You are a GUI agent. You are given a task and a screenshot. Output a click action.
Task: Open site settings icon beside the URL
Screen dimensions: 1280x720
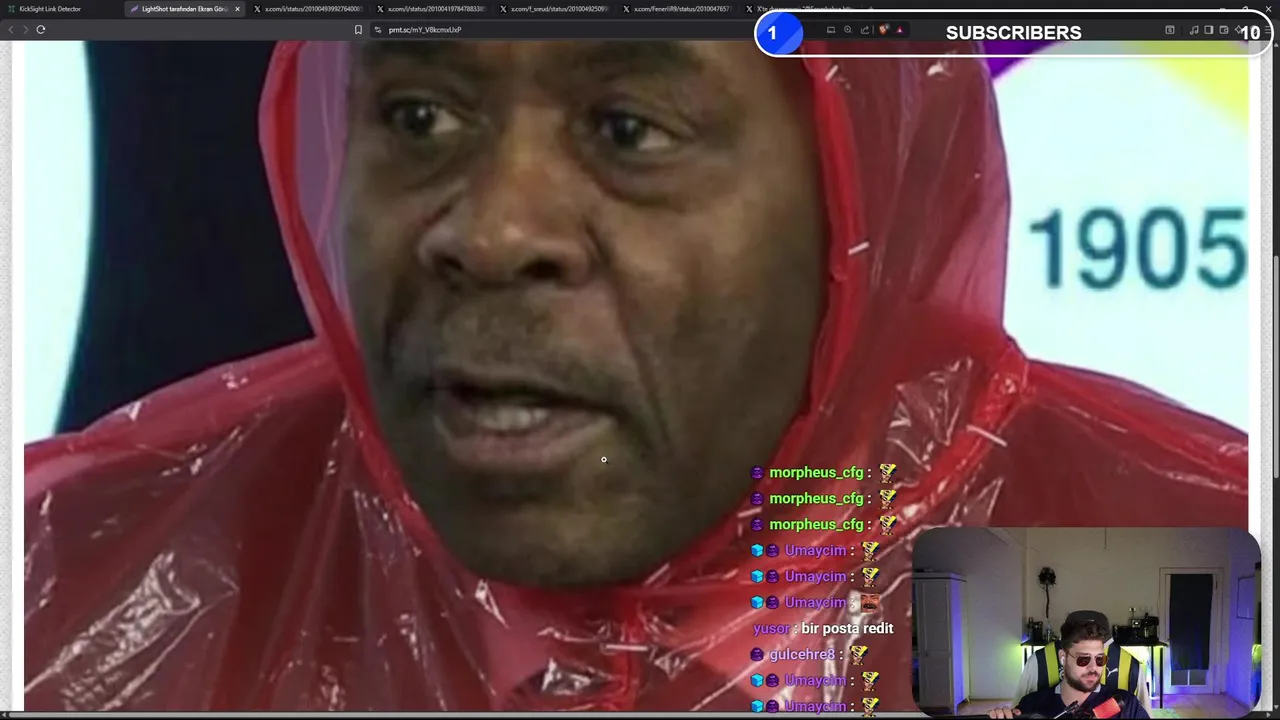(378, 29)
